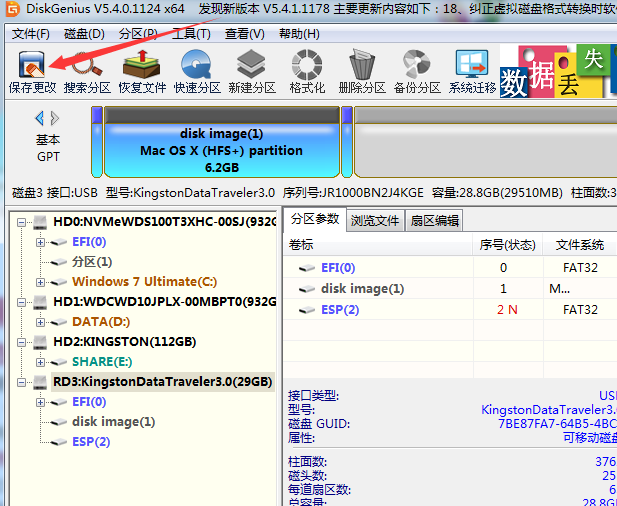This screenshot has height=506, width=617.
Task: Expand EFI(0) under HD0 in tree
Action: 40,242
